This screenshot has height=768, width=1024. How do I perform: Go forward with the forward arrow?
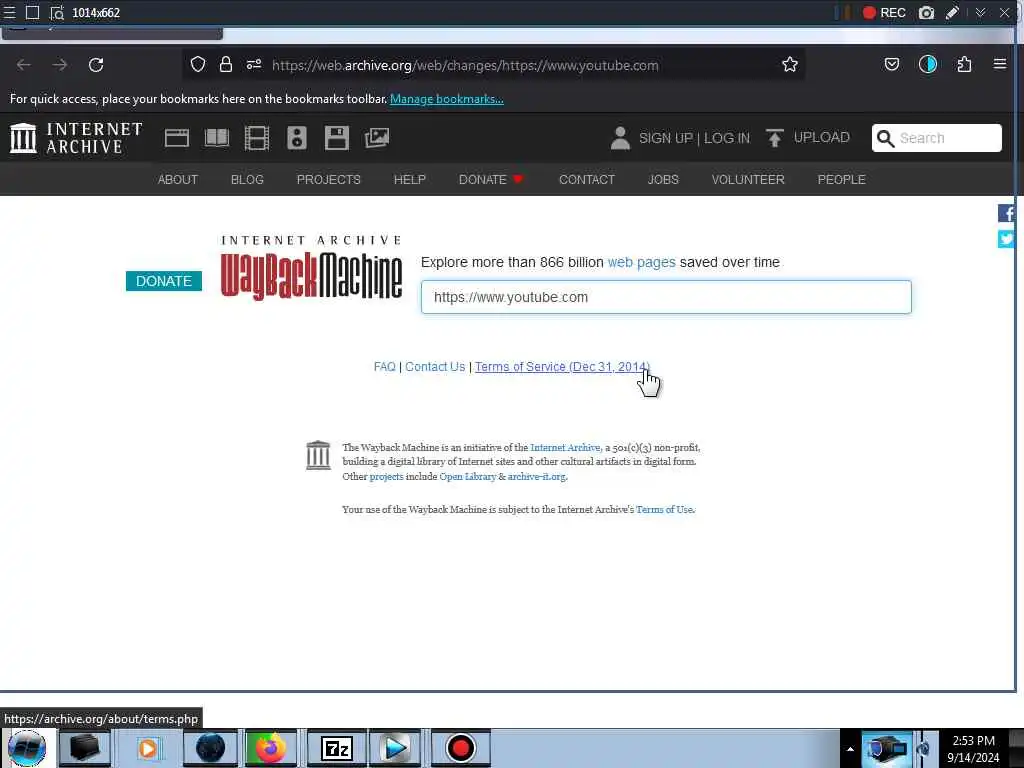(59, 65)
